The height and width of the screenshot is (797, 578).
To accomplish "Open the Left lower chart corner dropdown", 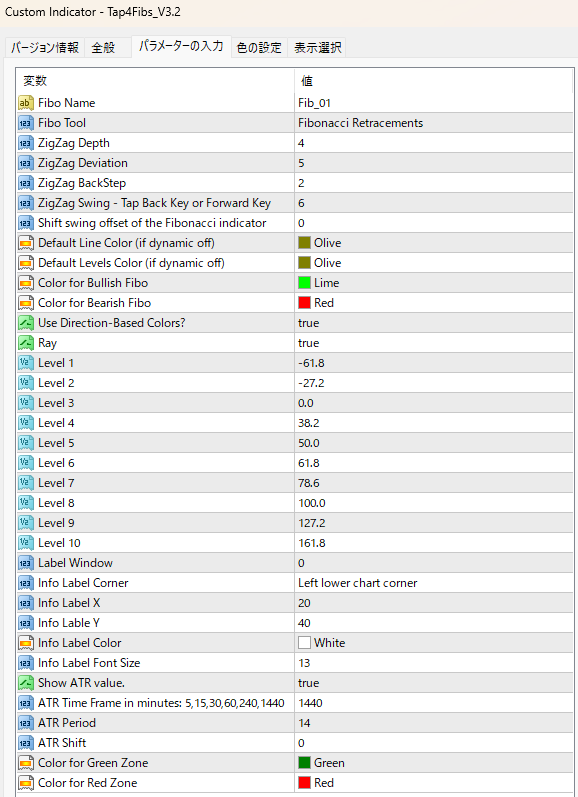I will [434, 583].
